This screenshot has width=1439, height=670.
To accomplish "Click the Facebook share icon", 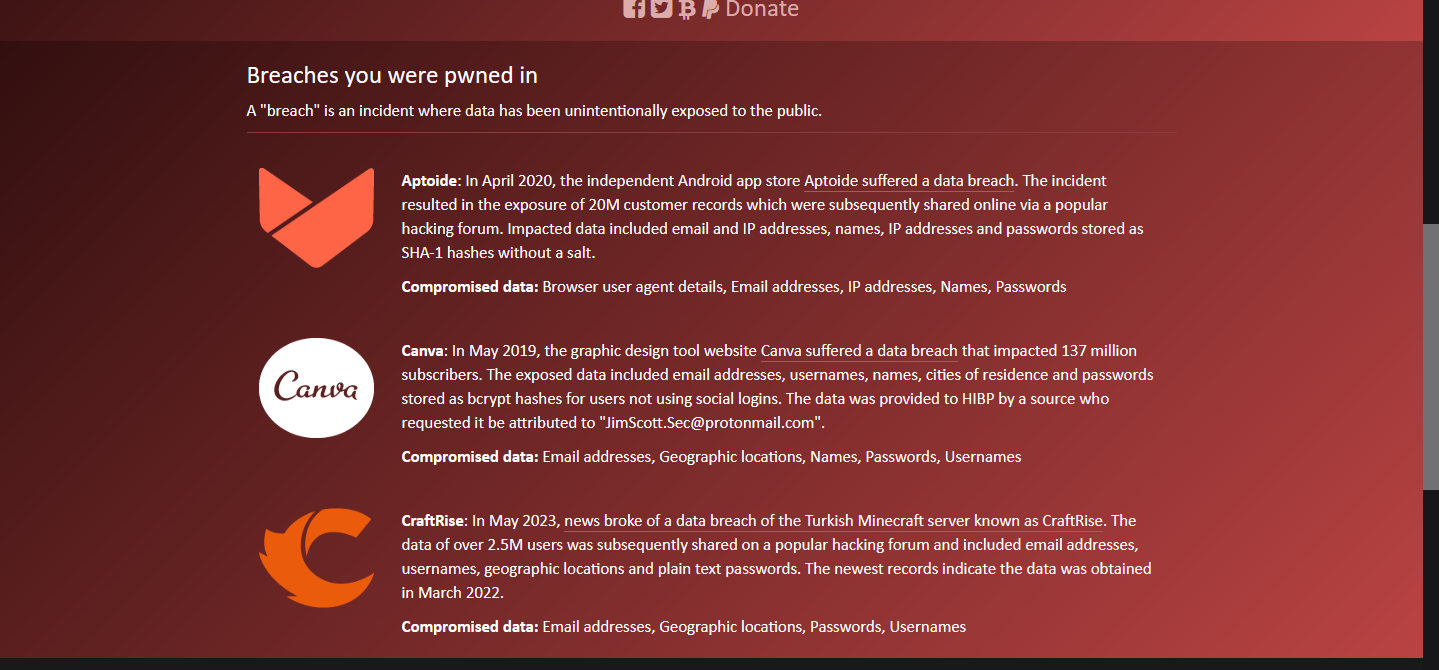I will pos(634,8).
